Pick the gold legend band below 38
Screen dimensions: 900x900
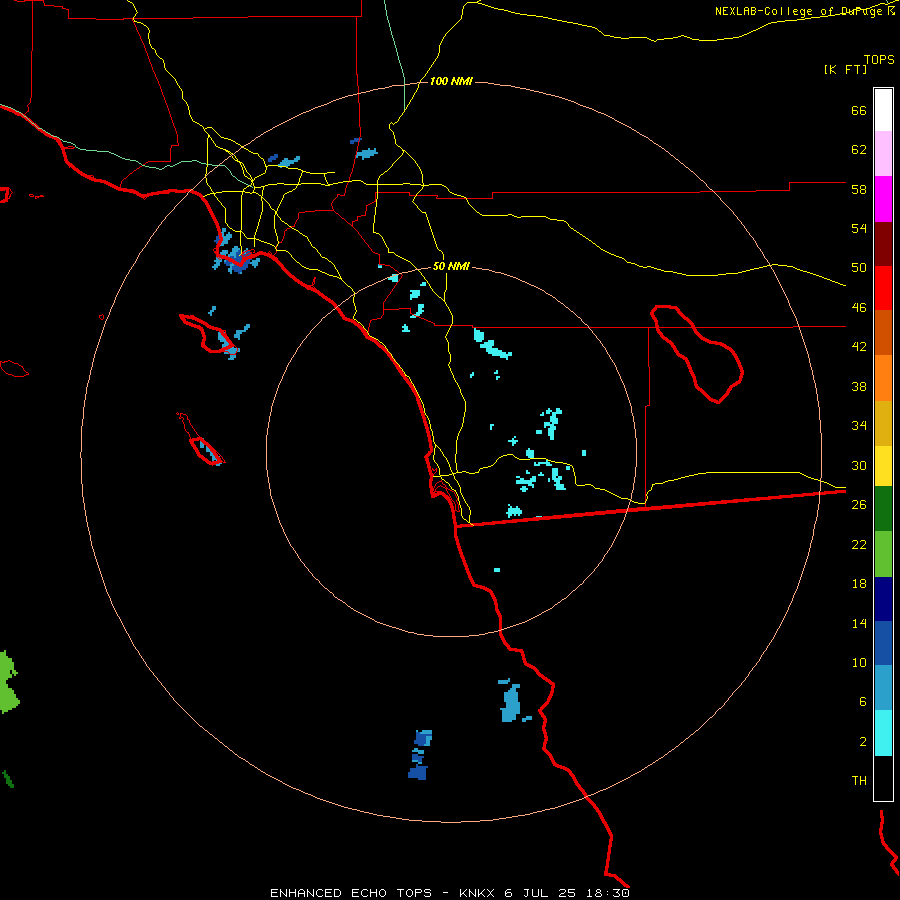(883, 423)
